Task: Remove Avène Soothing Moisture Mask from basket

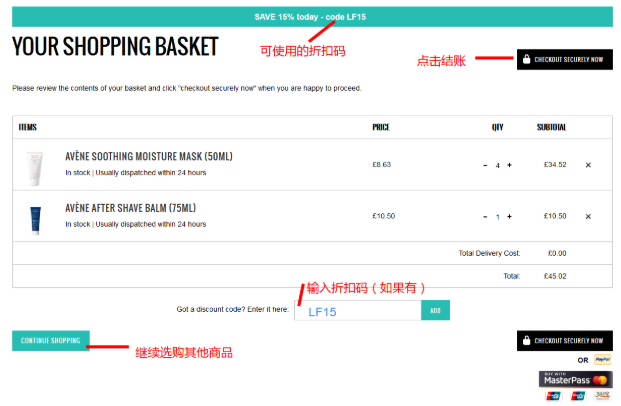Action: point(588,165)
